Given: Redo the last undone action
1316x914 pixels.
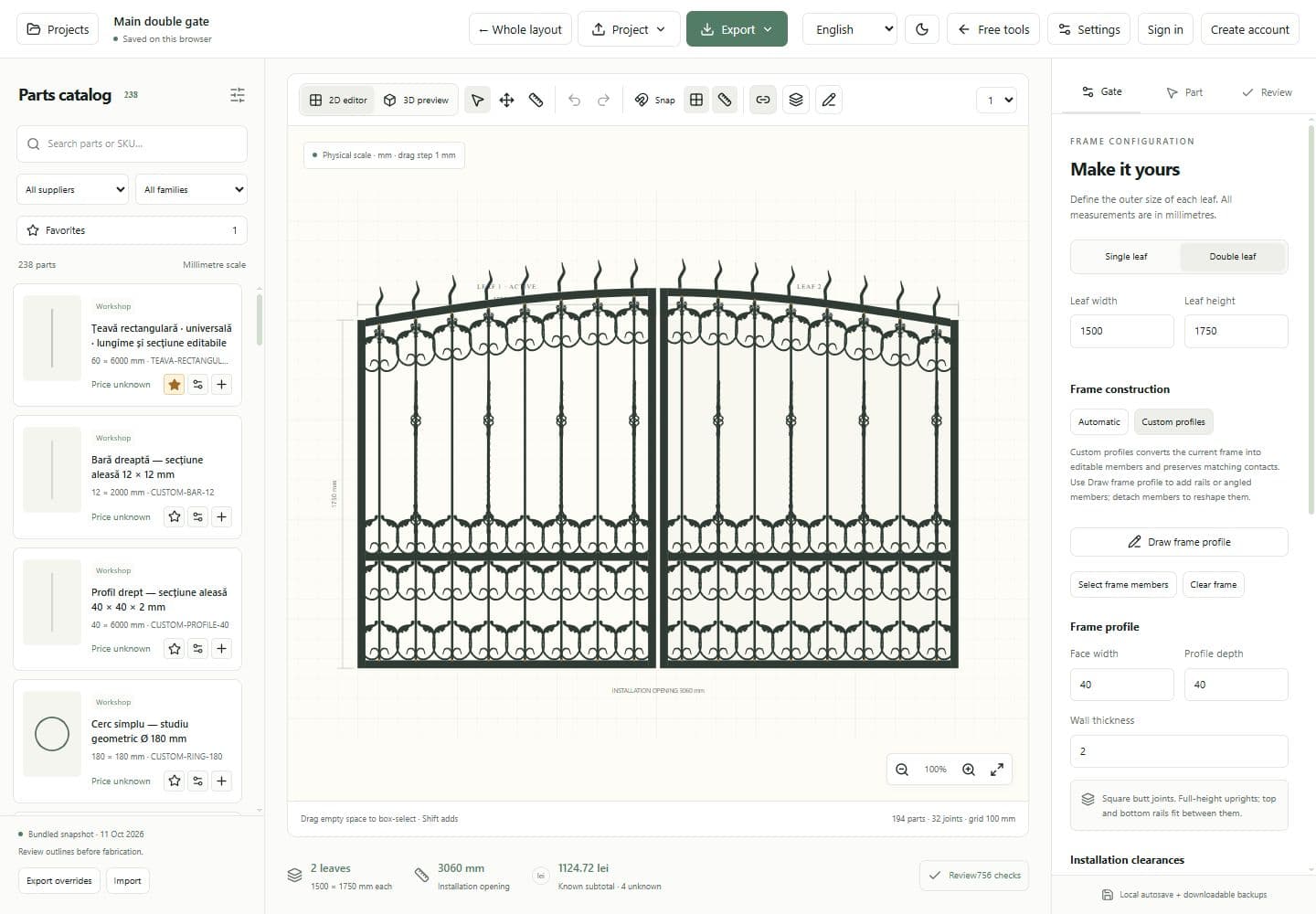Looking at the screenshot, I should pyautogui.click(x=603, y=100).
